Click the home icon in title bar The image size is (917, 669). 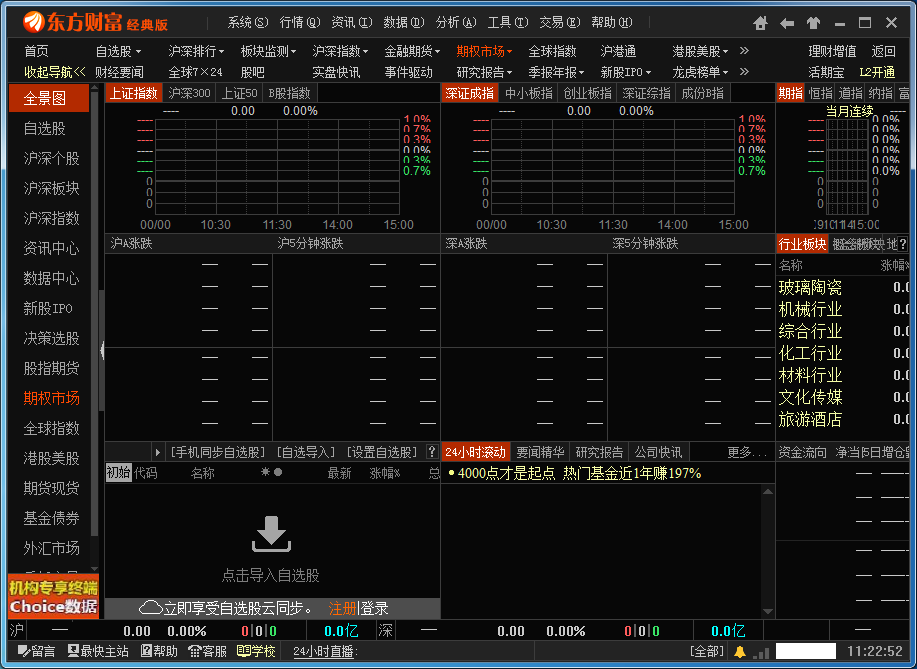(x=761, y=23)
